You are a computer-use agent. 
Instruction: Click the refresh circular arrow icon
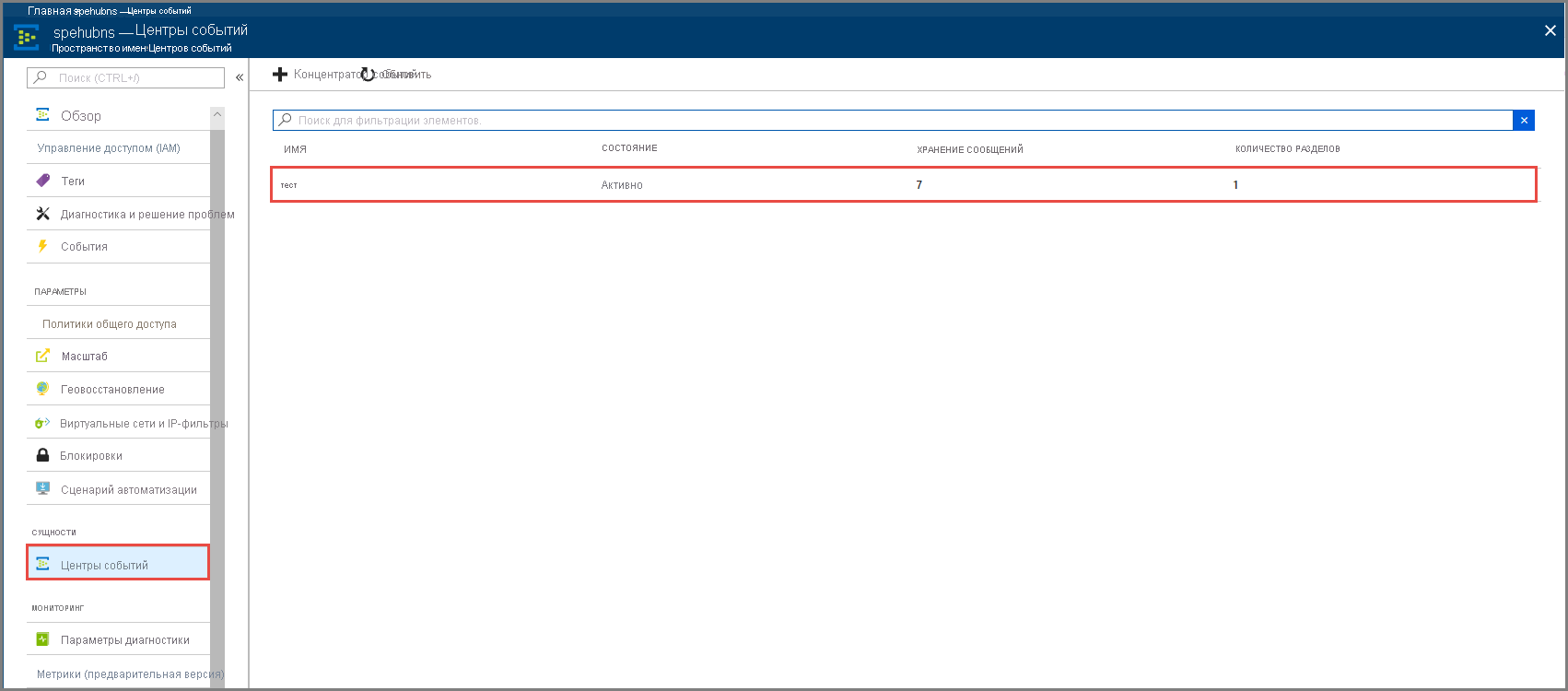[368, 75]
